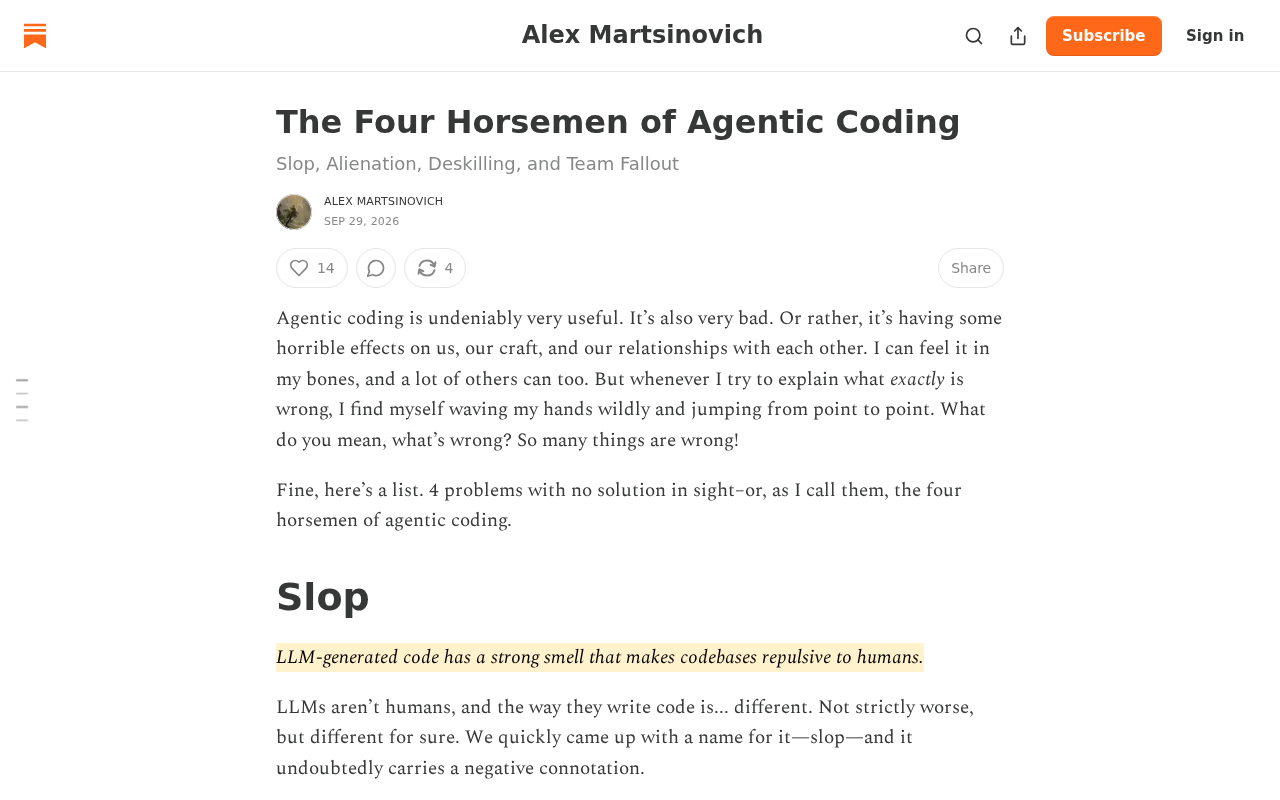Click the table of contents lines on left
This screenshot has width=1280, height=800.
(x=22, y=400)
